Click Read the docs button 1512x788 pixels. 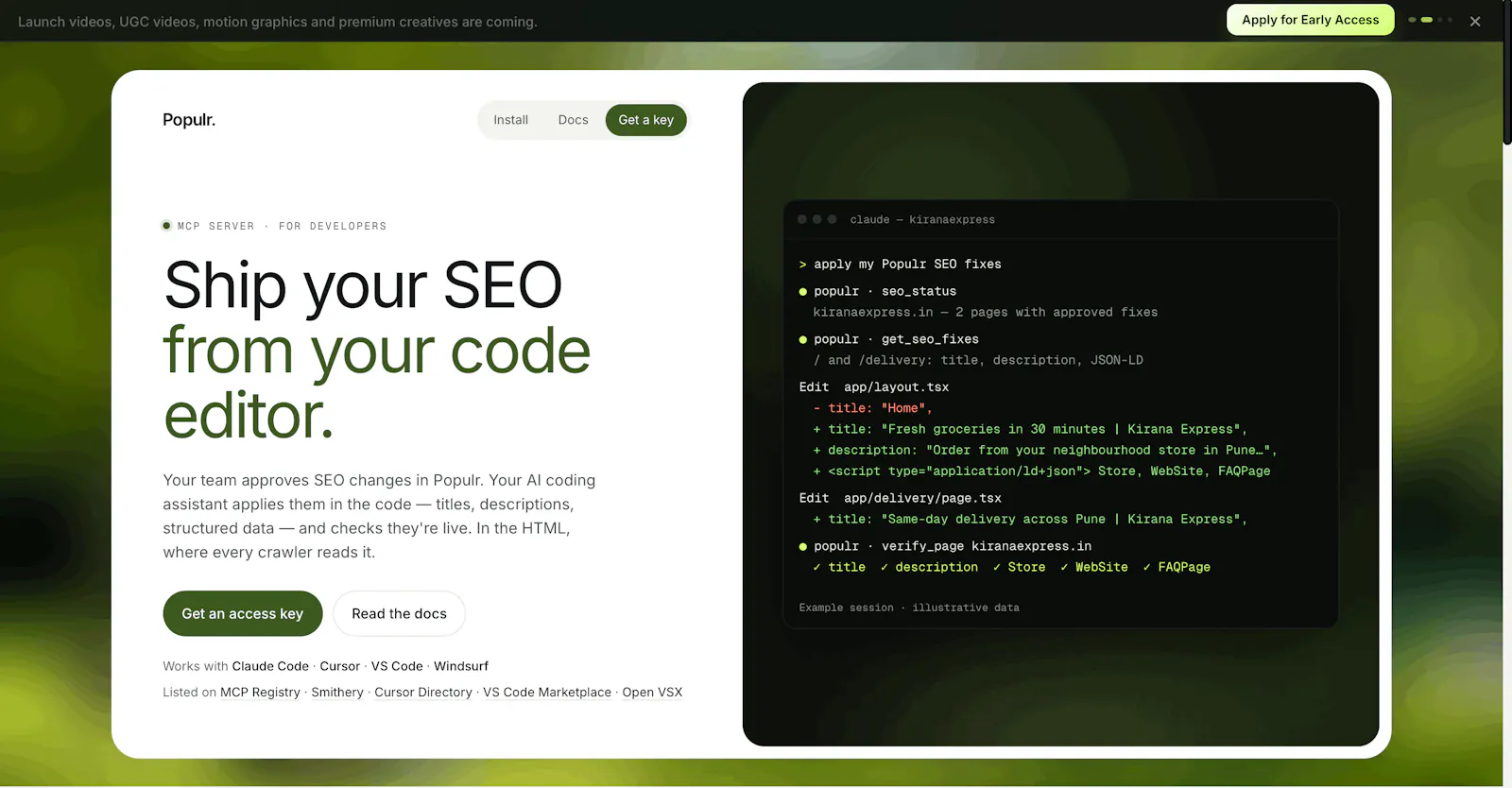pos(399,614)
